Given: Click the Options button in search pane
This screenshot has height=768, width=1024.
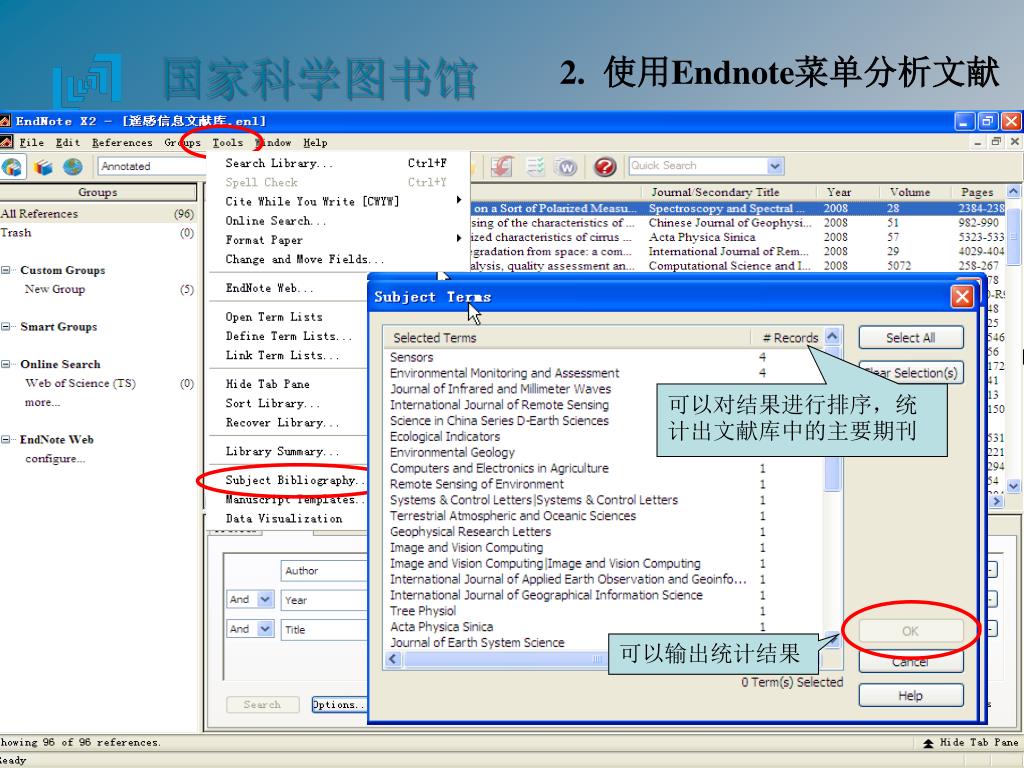Looking at the screenshot, I should click(340, 705).
